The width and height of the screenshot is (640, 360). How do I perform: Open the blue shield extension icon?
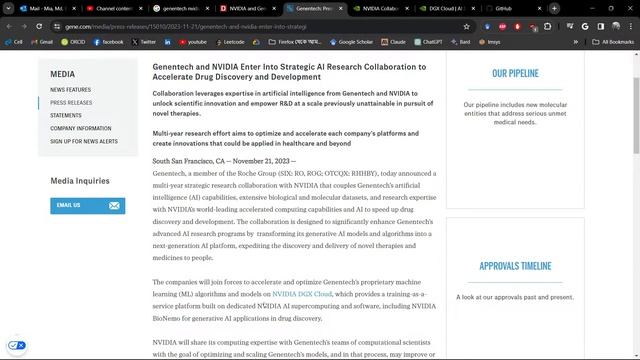pos(487,27)
